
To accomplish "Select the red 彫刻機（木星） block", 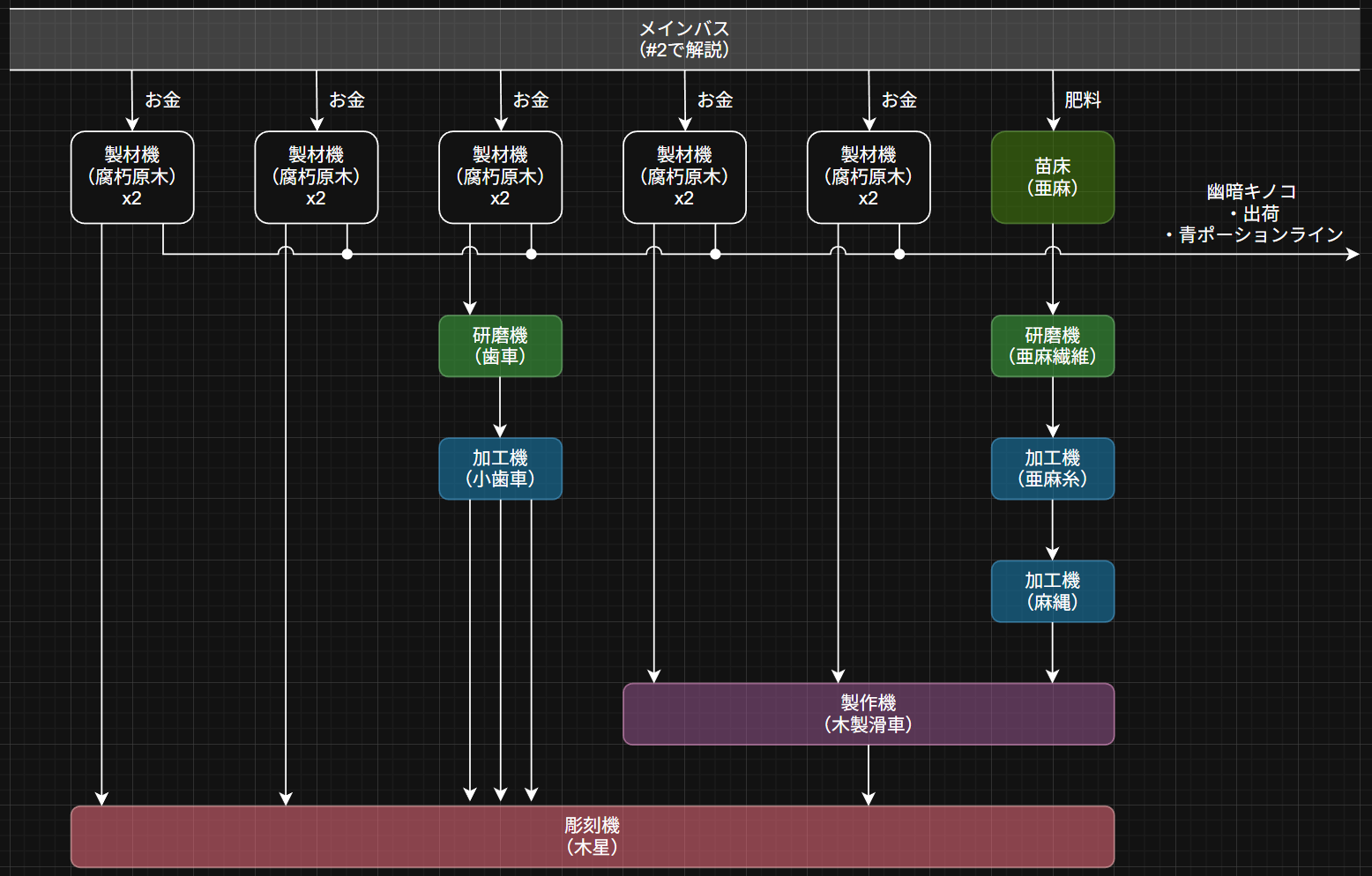I will click(x=592, y=836).
